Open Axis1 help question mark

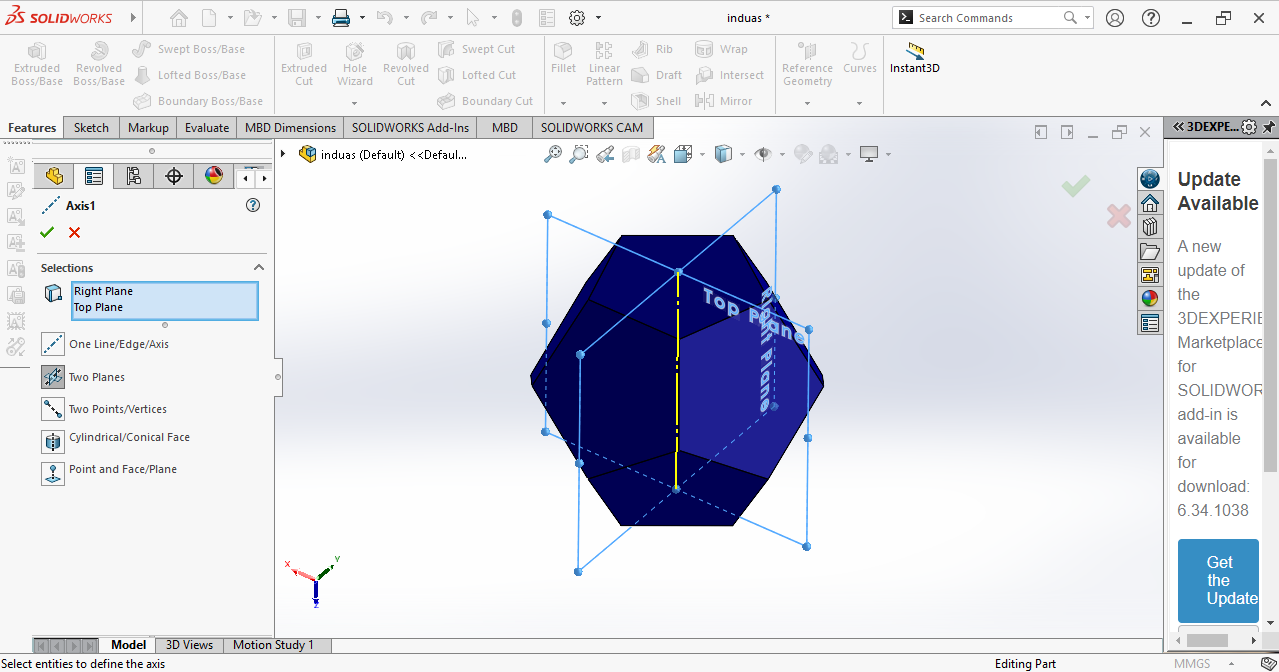pos(253,205)
